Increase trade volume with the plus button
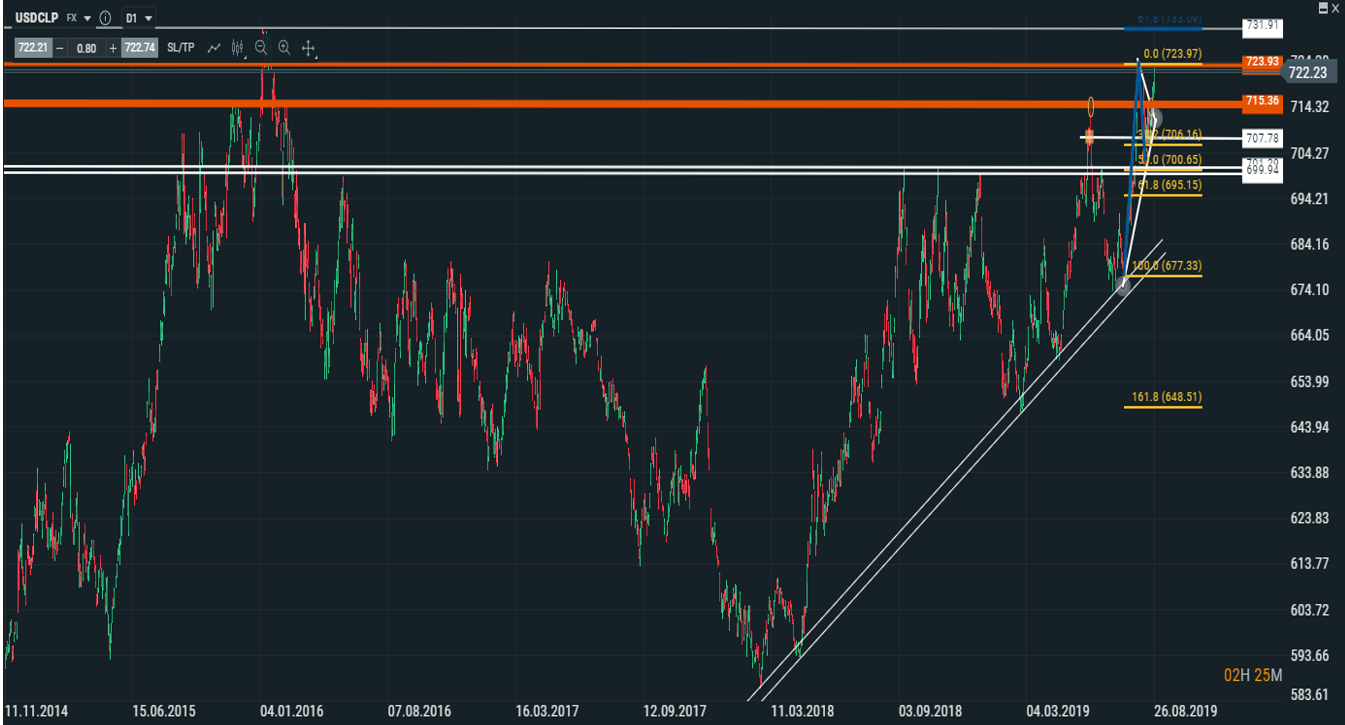 pyautogui.click(x=113, y=47)
